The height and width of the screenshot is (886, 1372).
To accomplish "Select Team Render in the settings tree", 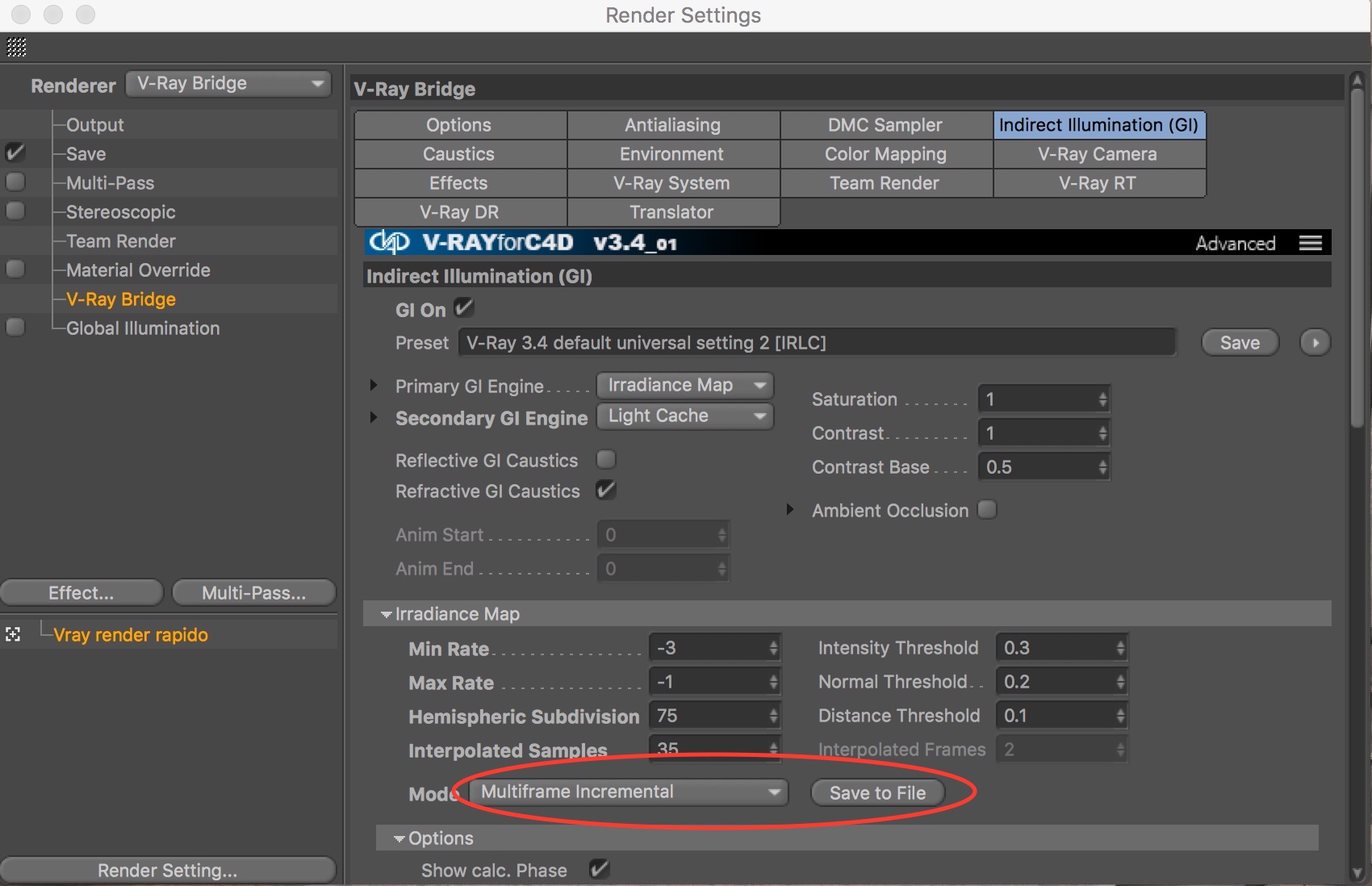I will pos(121,241).
